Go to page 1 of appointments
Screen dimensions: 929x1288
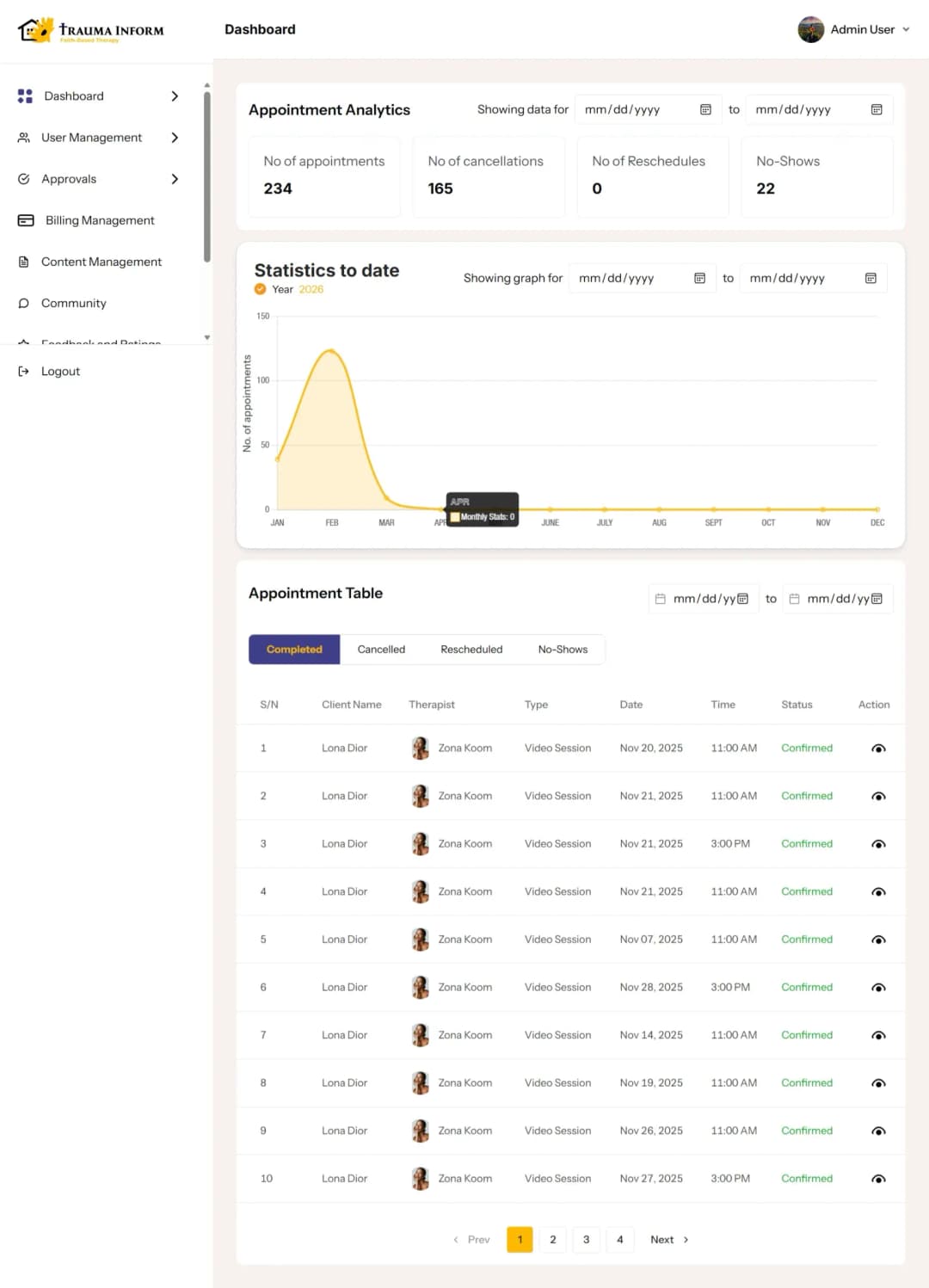pyautogui.click(x=520, y=1240)
